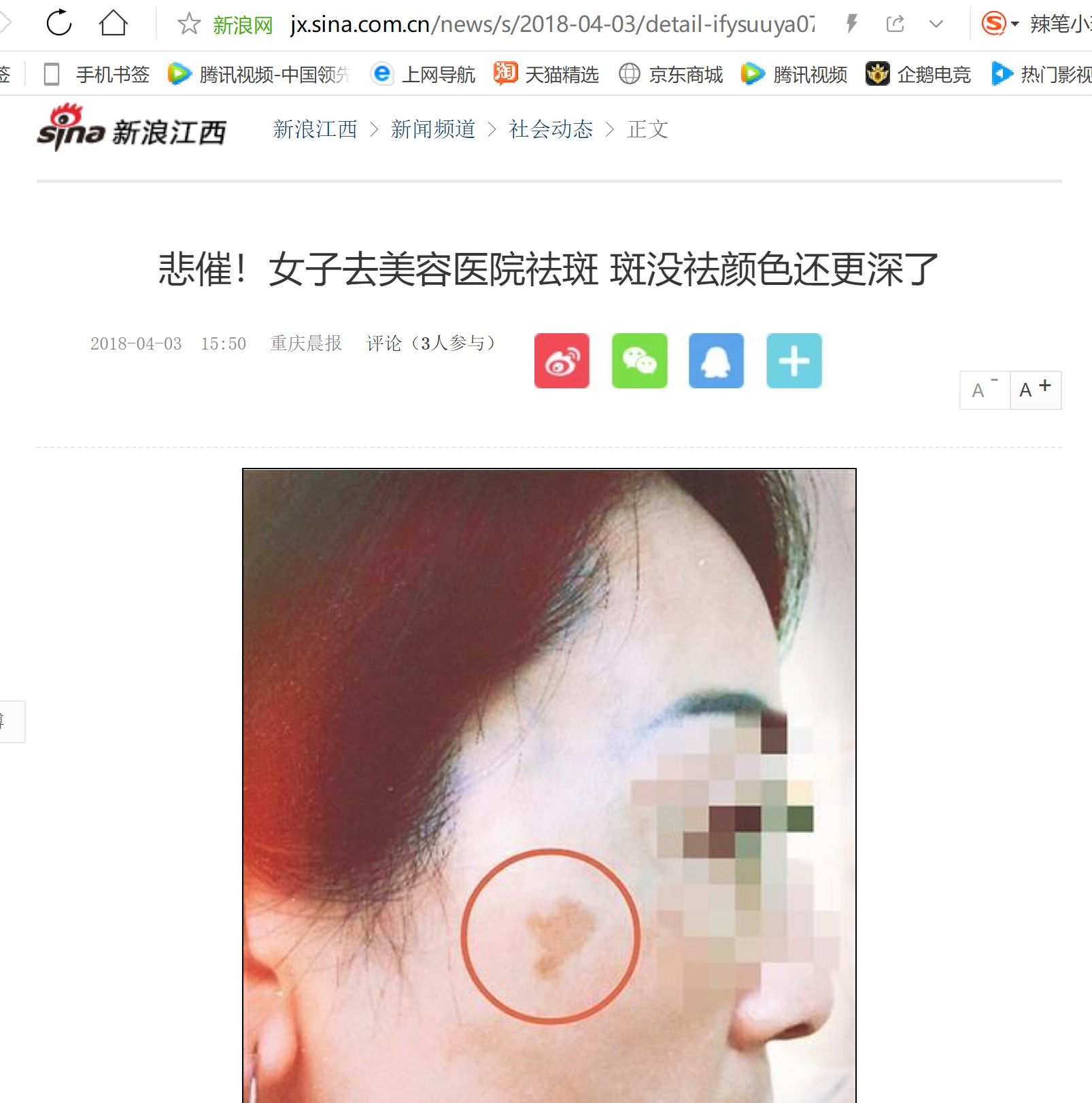Image resolution: width=1092 pixels, height=1103 pixels.
Task: Expand the address bar dropdown chevron
Action: [x=936, y=24]
